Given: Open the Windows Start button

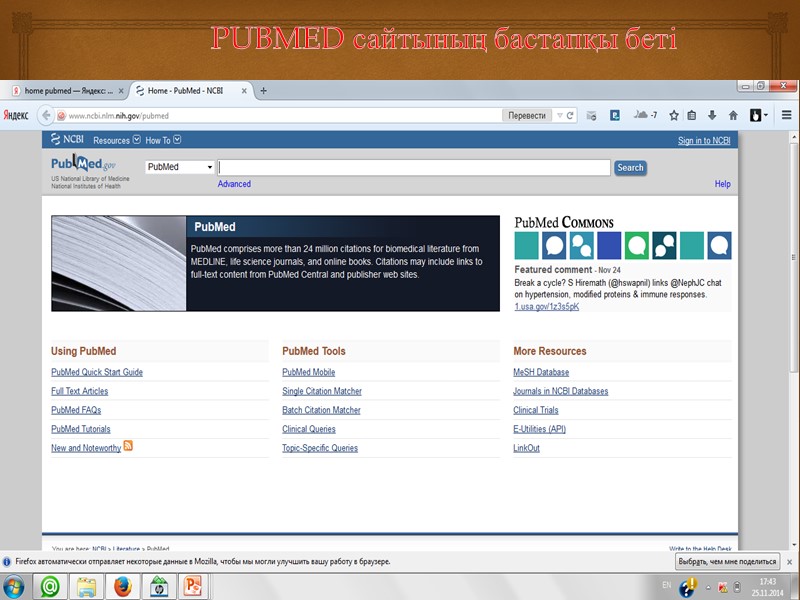Looking at the screenshot, I should pyautogui.click(x=14, y=587).
